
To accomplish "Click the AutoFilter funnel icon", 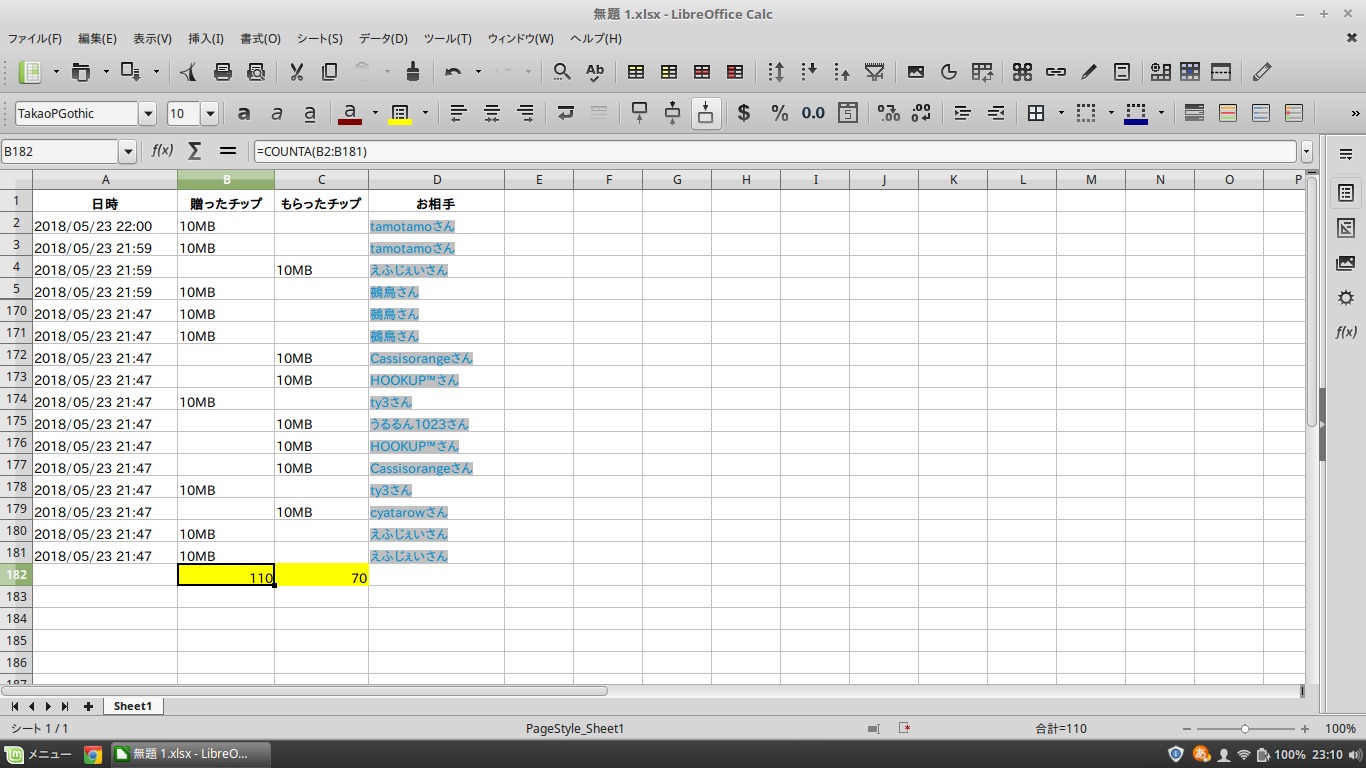I will pos(875,72).
